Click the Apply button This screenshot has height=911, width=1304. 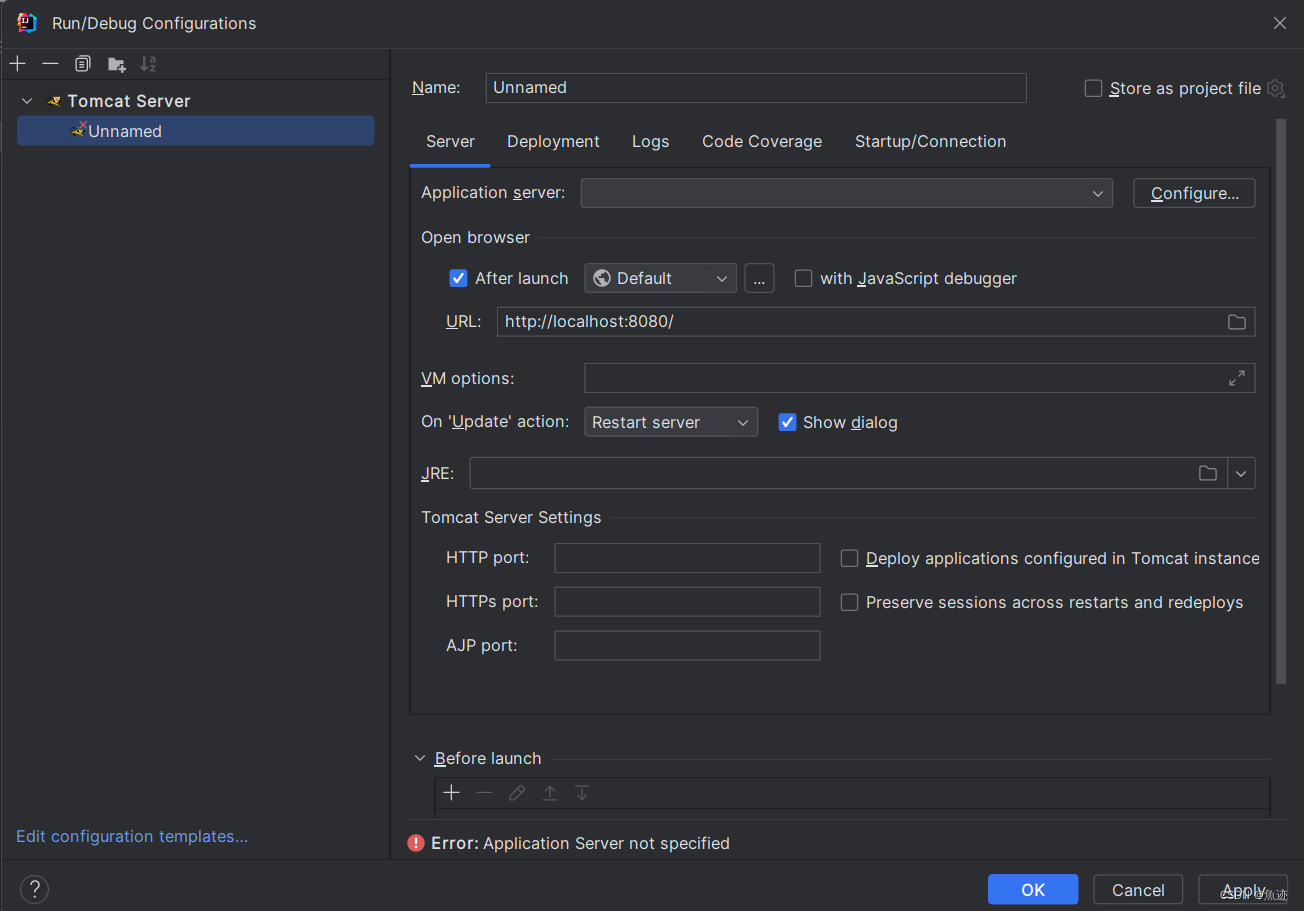pos(1244,889)
